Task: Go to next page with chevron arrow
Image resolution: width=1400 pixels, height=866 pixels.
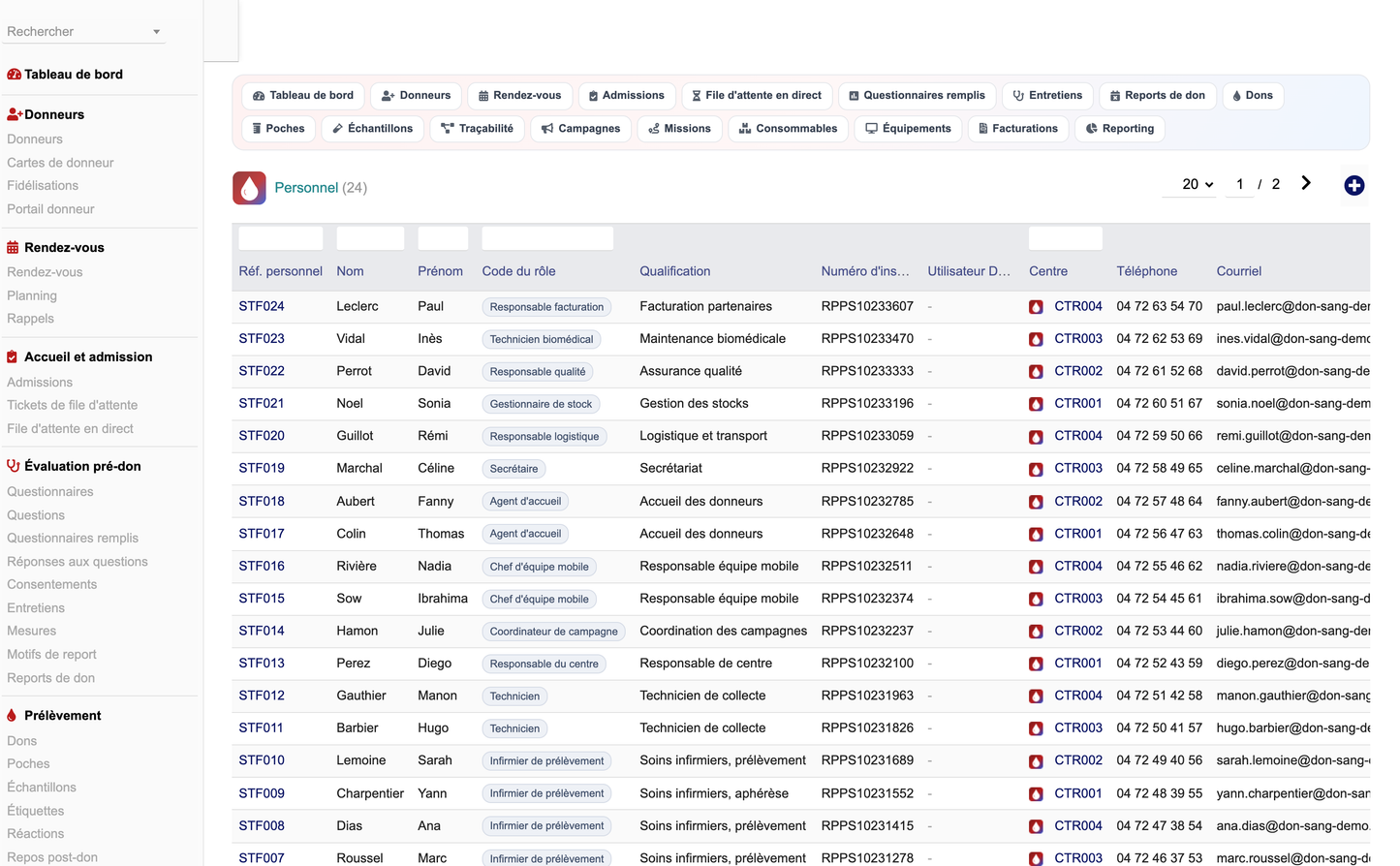Action: tap(1306, 183)
